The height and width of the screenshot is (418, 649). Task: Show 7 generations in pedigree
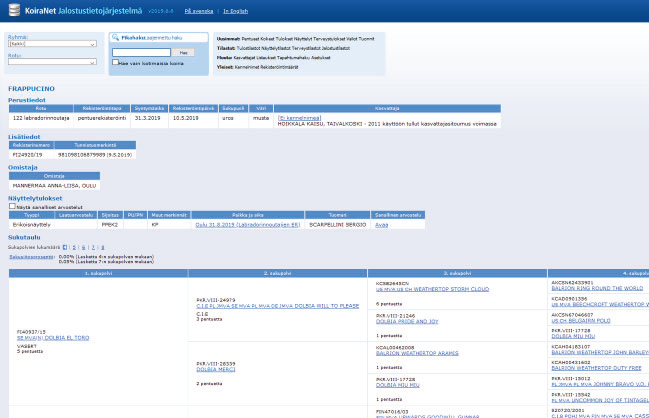tap(93, 247)
